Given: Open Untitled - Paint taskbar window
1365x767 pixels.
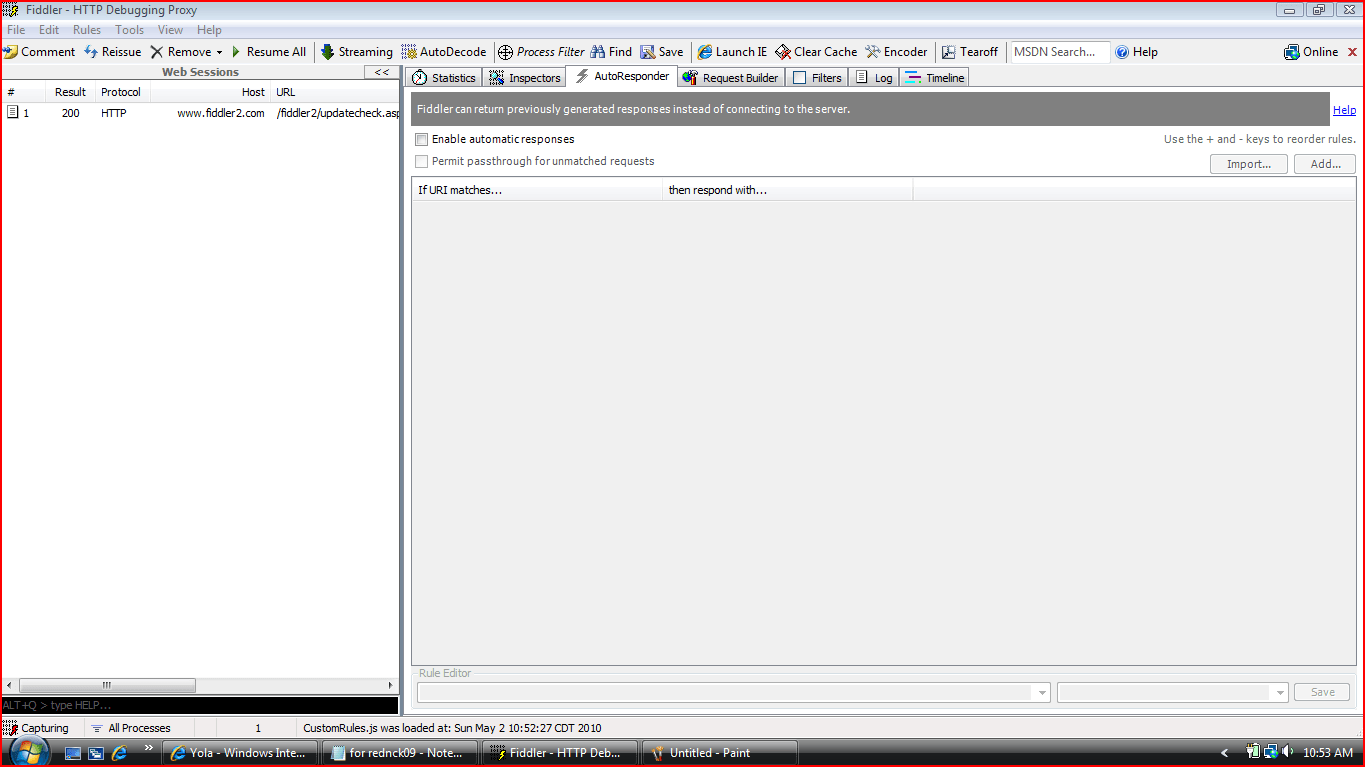Looking at the screenshot, I should (x=720, y=753).
